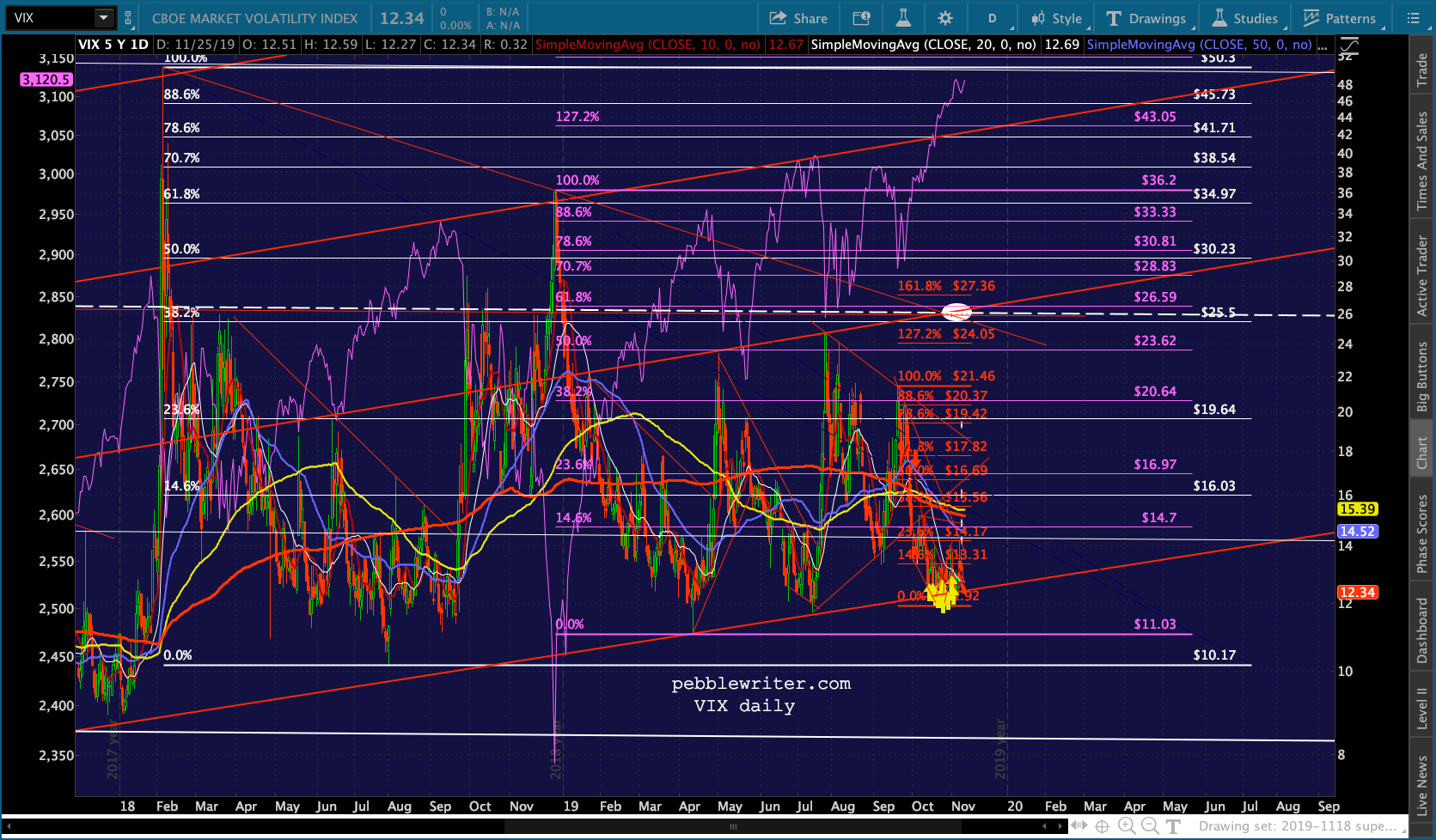
Task: Click the scroll right arrow in time scrollbar
Action: (1060, 826)
